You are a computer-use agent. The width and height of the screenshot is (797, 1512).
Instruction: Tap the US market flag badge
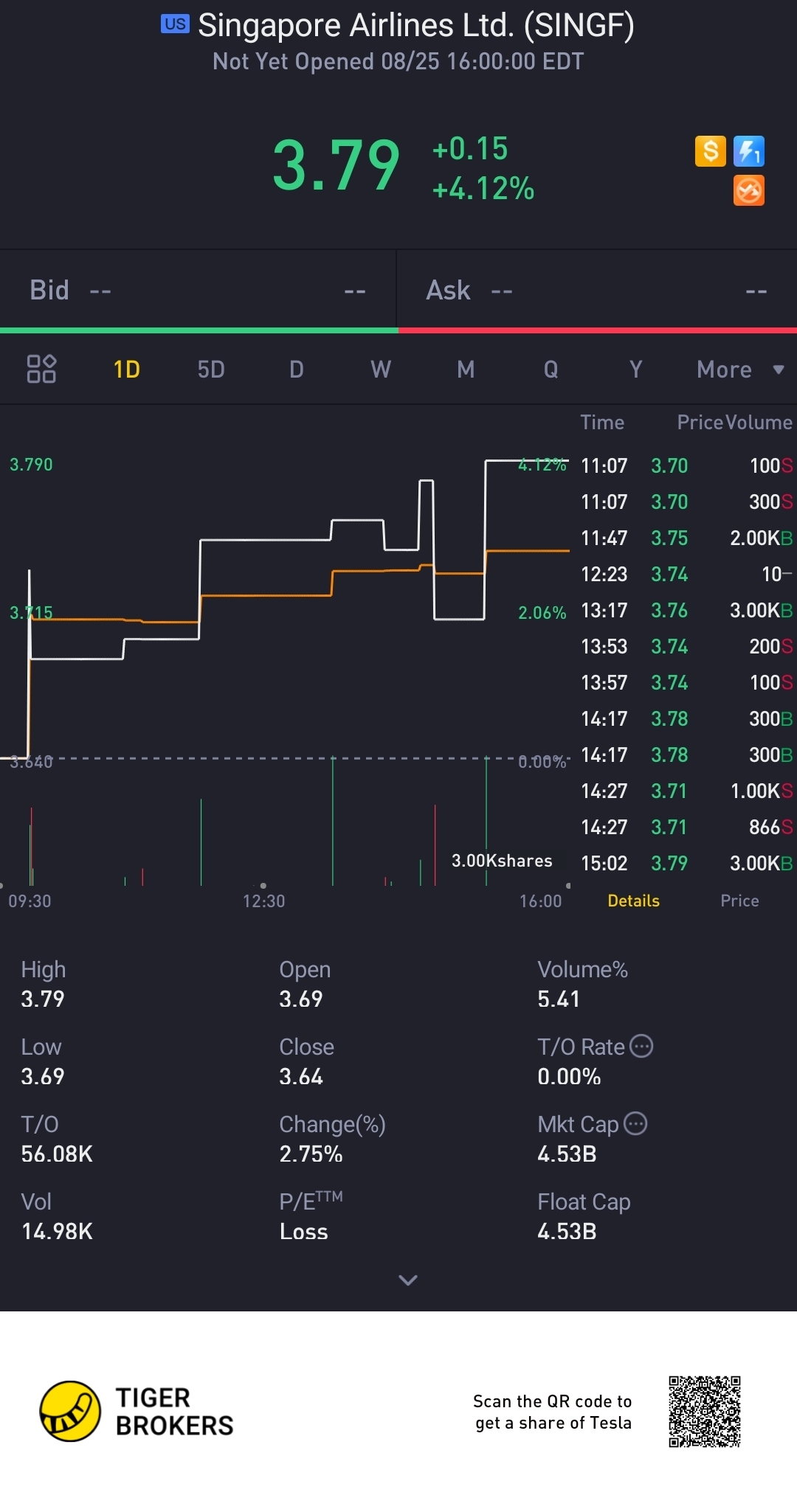[176, 24]
